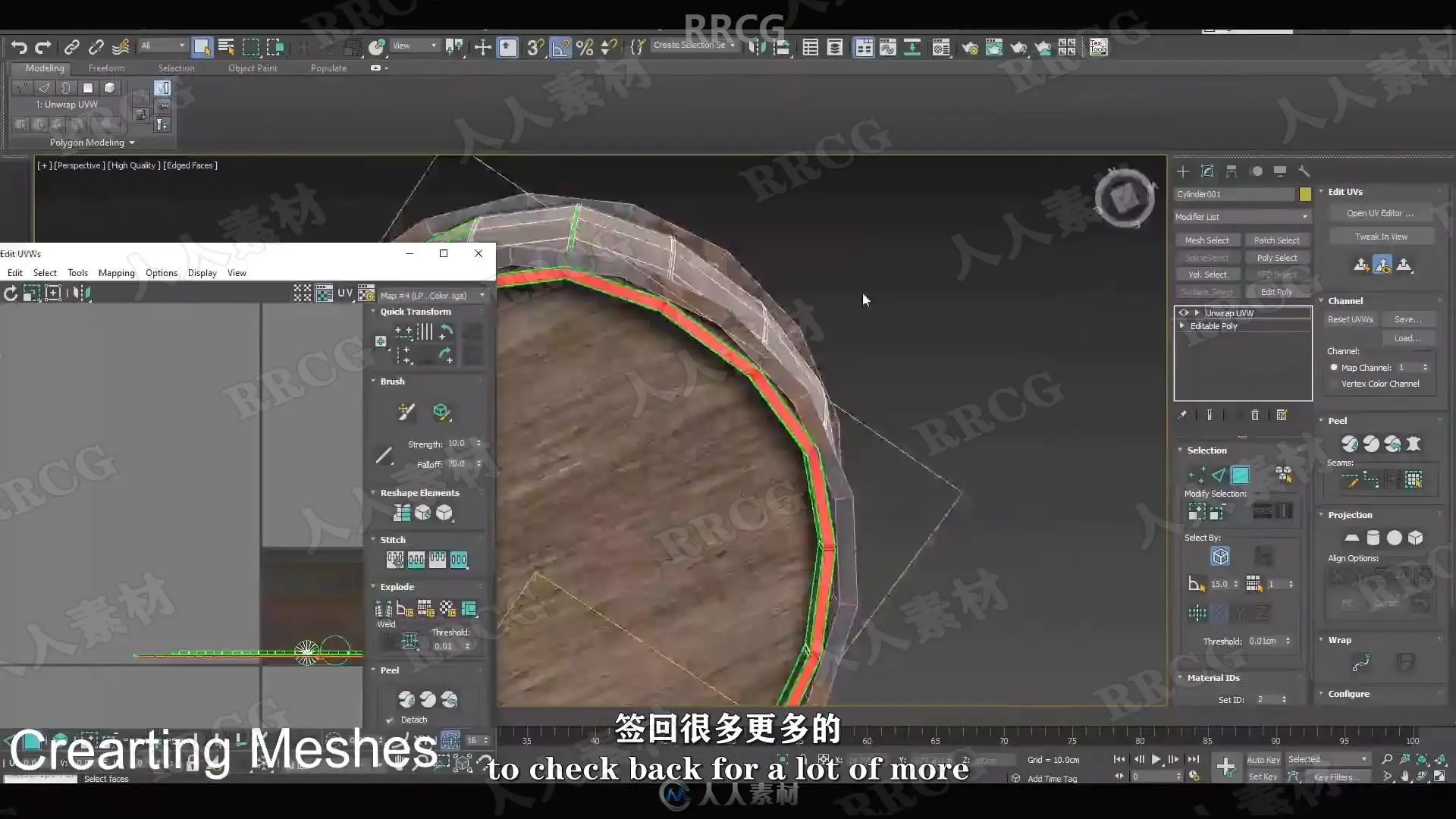Screen dimensions: 1456x819
Task: Click the Reset UVWs button
Action: point(1350,319)
